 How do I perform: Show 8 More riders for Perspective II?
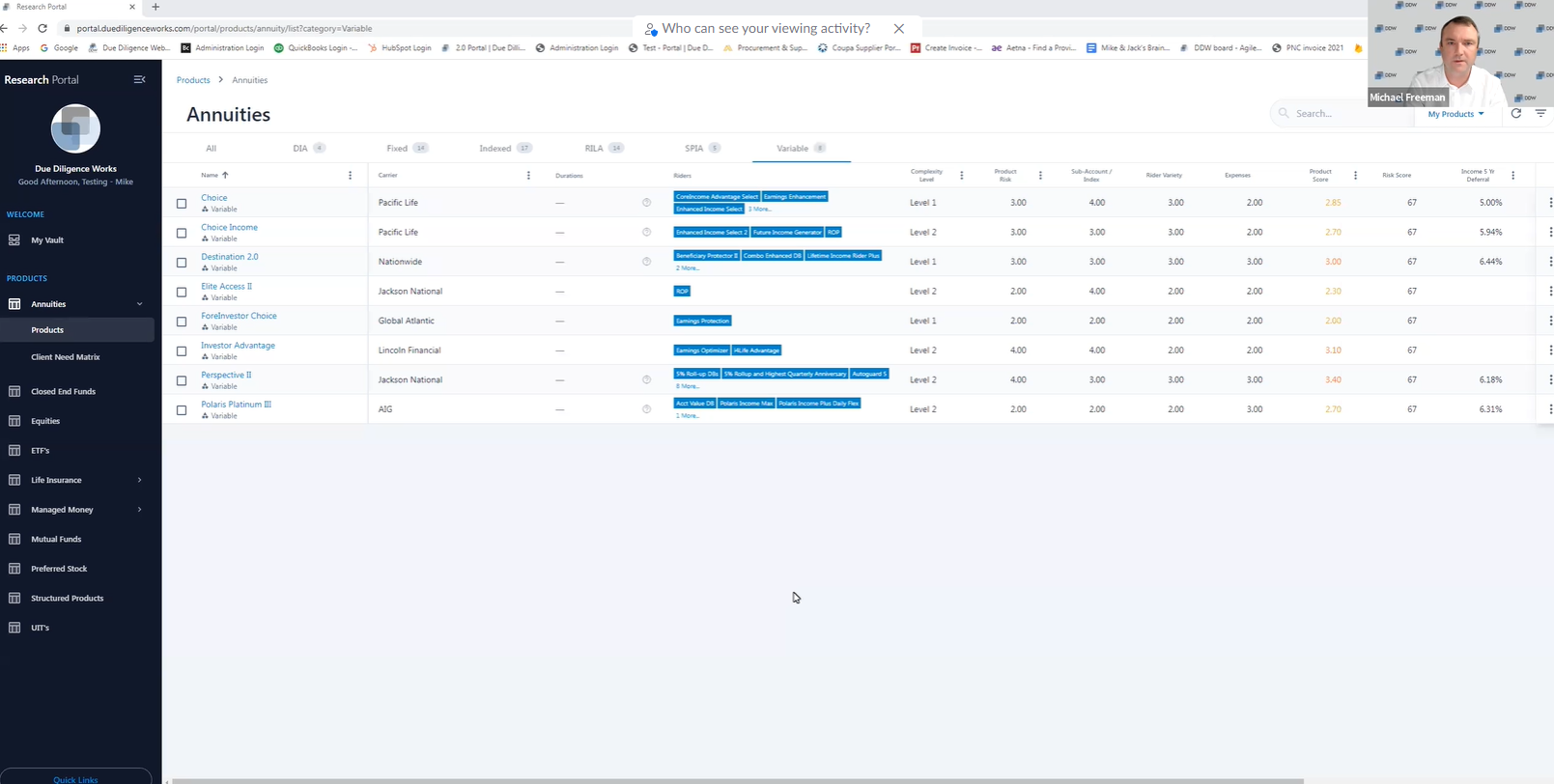688,386
